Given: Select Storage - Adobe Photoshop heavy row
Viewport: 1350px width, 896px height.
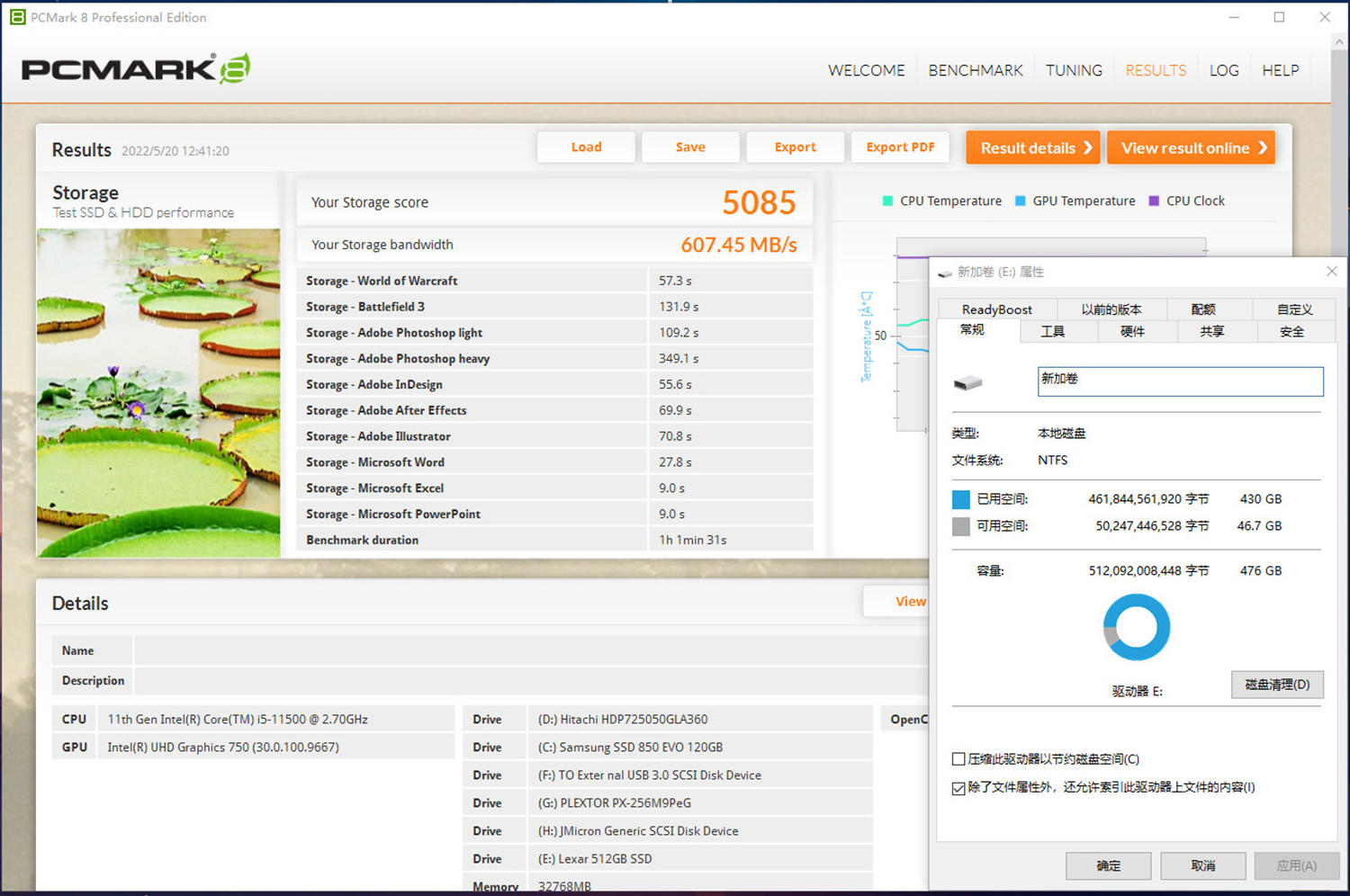Looking at the screenshot, I should click(x=554, y=358).
